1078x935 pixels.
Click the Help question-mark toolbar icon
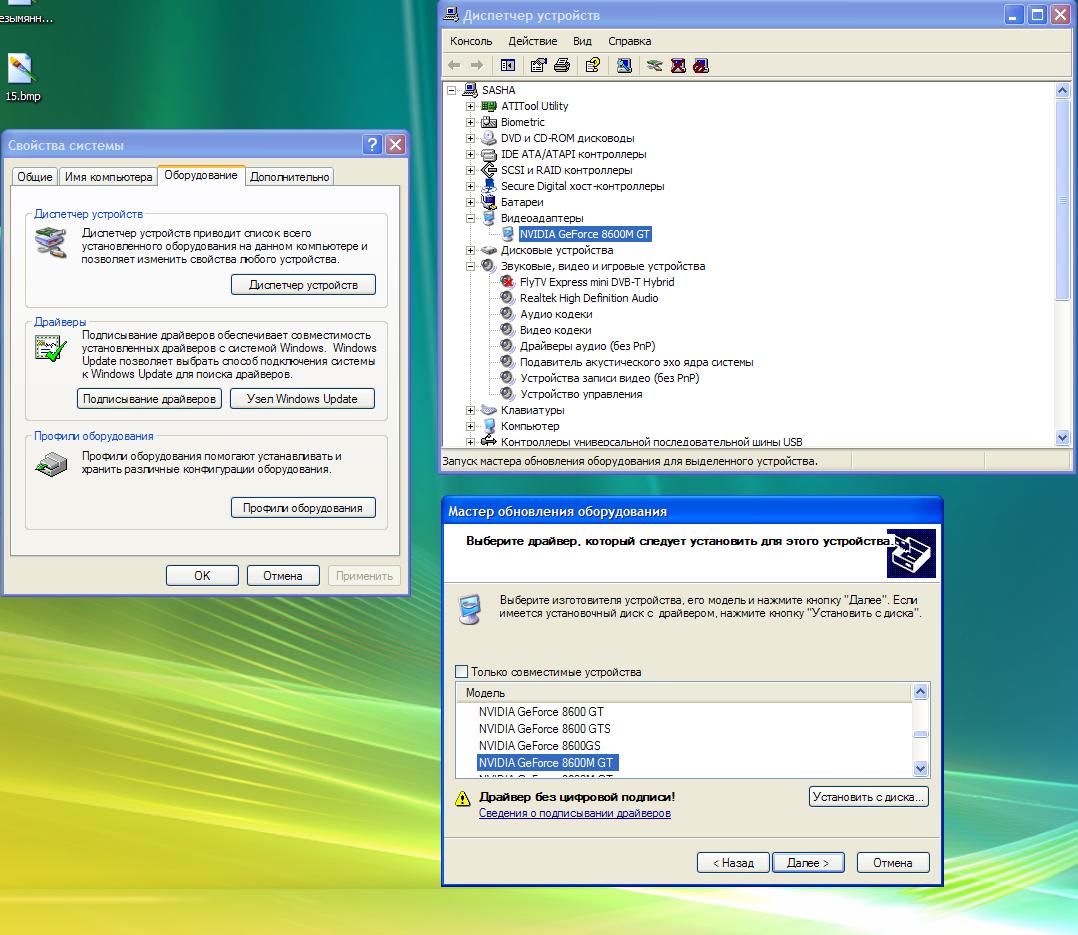pos(593,65)
